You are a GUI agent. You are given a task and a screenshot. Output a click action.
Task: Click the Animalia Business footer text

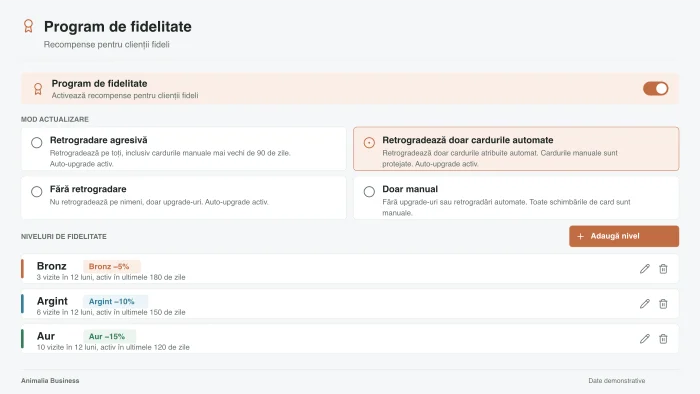pos(50,381)
